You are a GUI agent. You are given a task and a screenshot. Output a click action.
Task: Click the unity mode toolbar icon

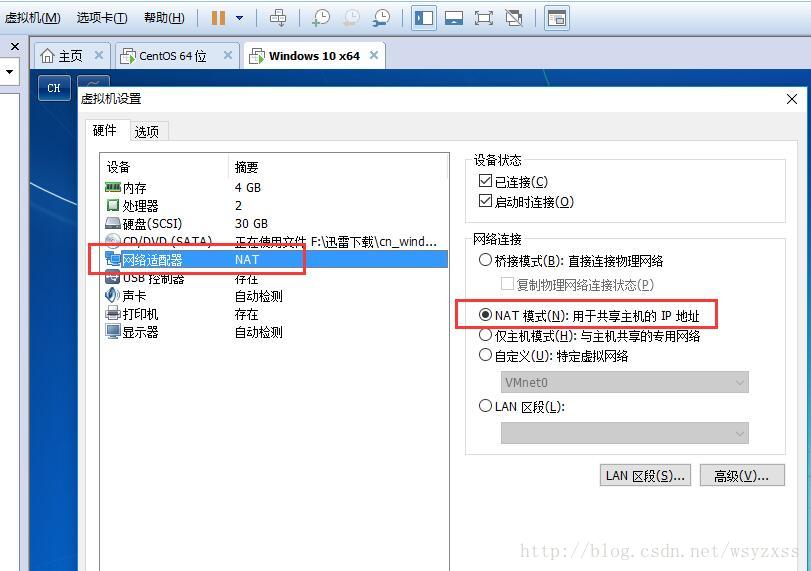point(514,18)
